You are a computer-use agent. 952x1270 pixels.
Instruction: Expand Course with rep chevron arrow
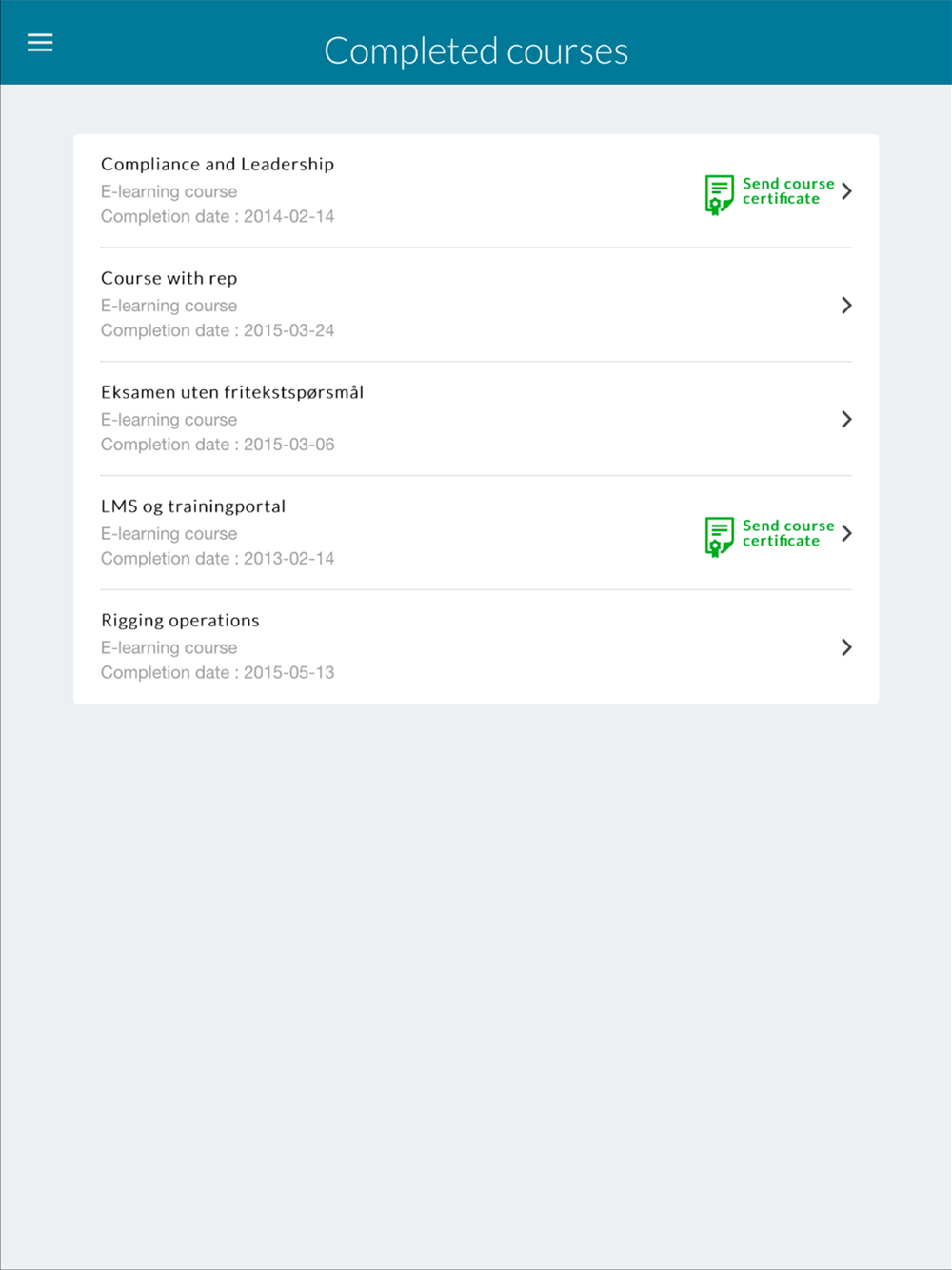pyautogui.click(x=846, y=306)
